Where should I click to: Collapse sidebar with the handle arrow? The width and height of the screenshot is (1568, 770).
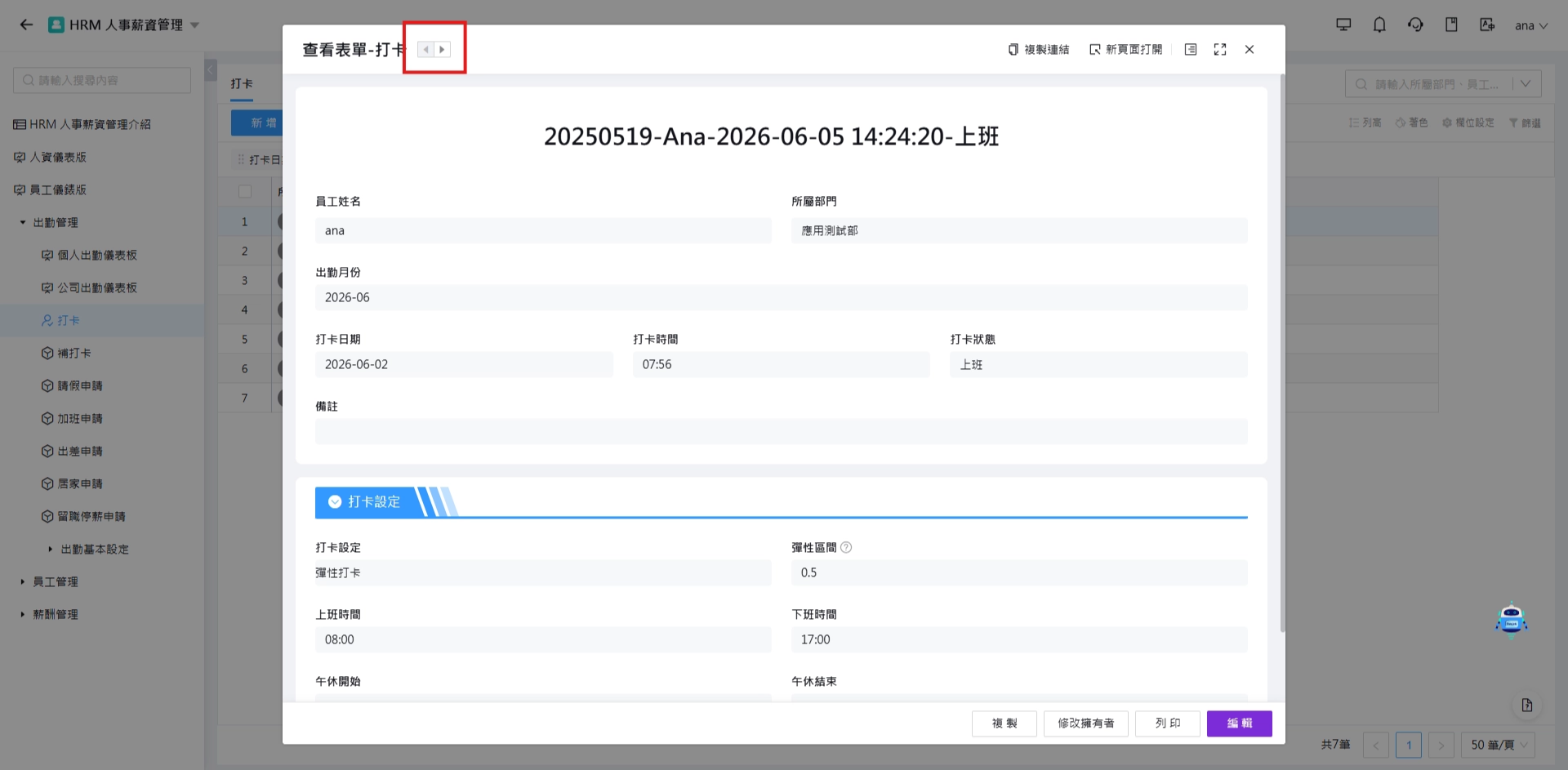pos(211,70)
